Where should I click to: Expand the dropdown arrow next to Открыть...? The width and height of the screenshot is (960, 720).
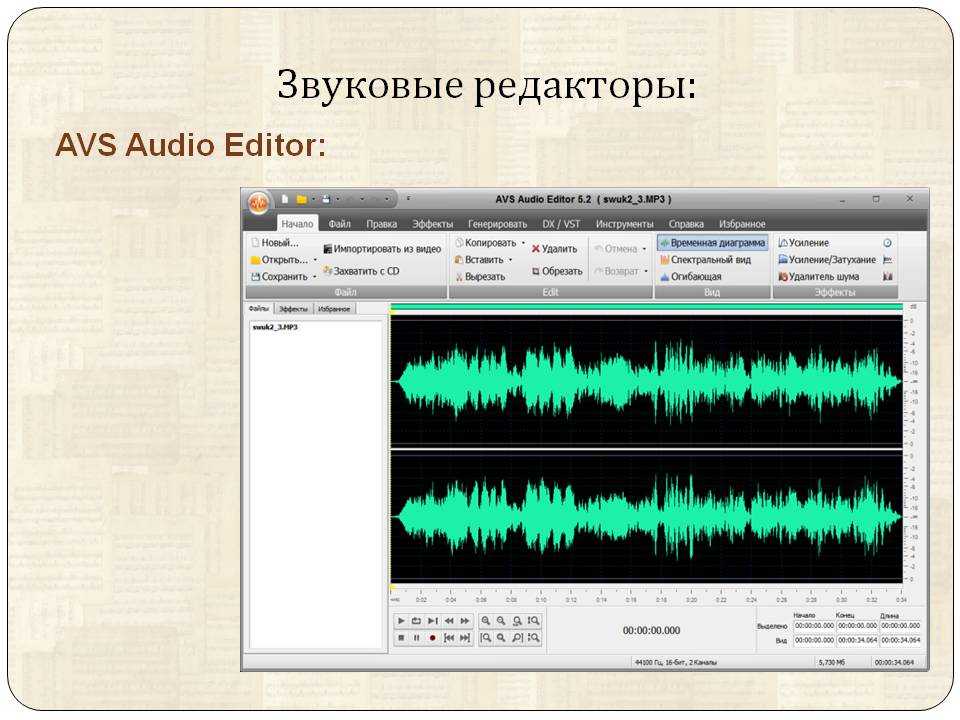[315, 260]
